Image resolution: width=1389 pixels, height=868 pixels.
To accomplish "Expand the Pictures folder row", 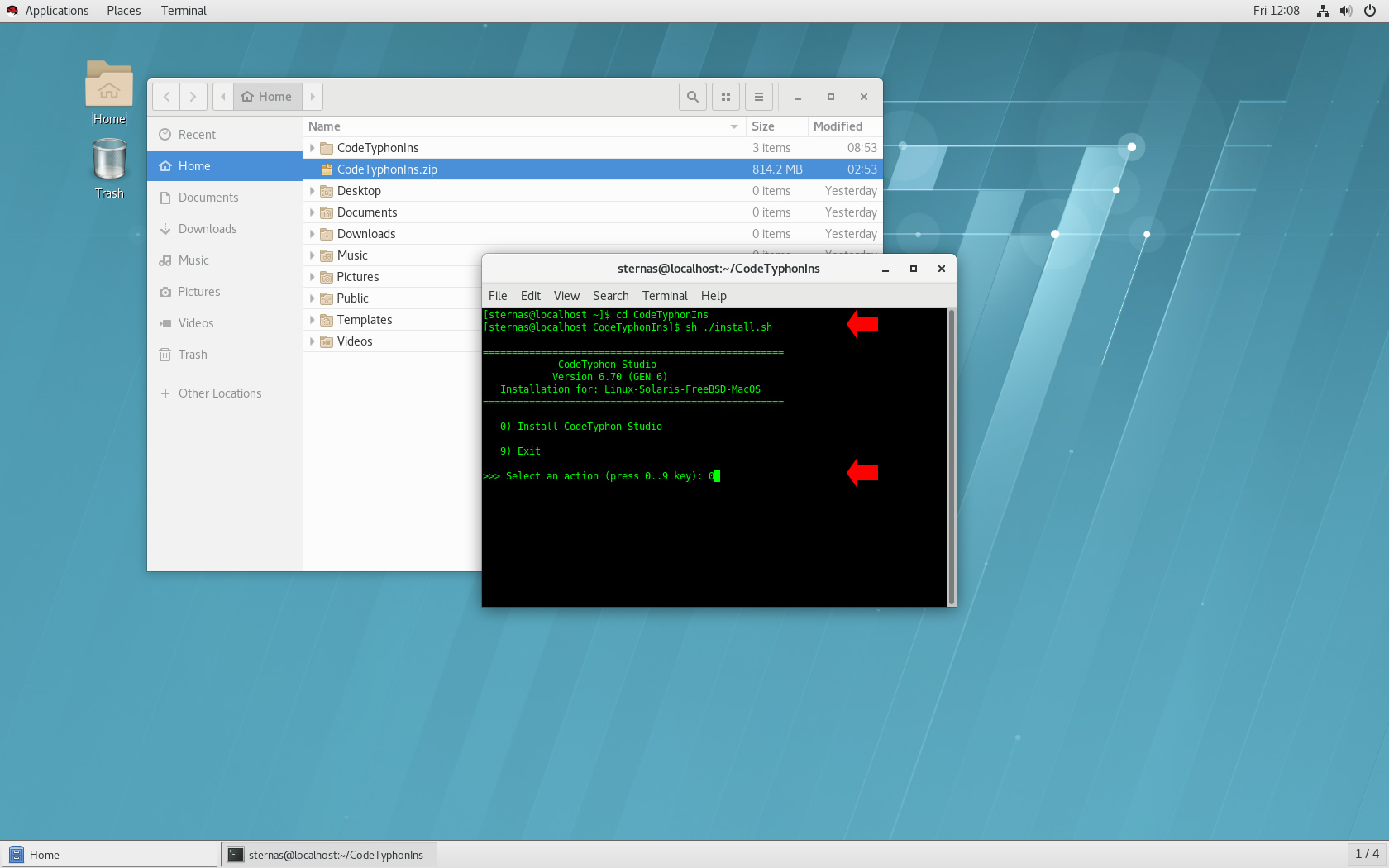I will 312,277.
